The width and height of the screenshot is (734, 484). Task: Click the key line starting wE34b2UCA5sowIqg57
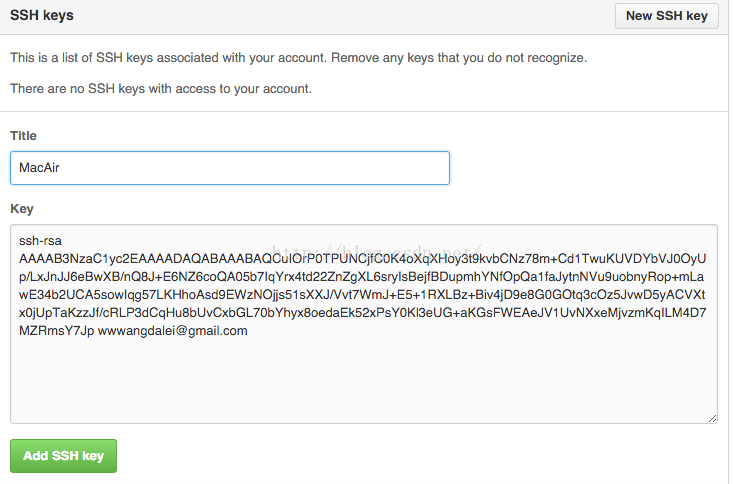pyautogui.click(x=362, y=295)
